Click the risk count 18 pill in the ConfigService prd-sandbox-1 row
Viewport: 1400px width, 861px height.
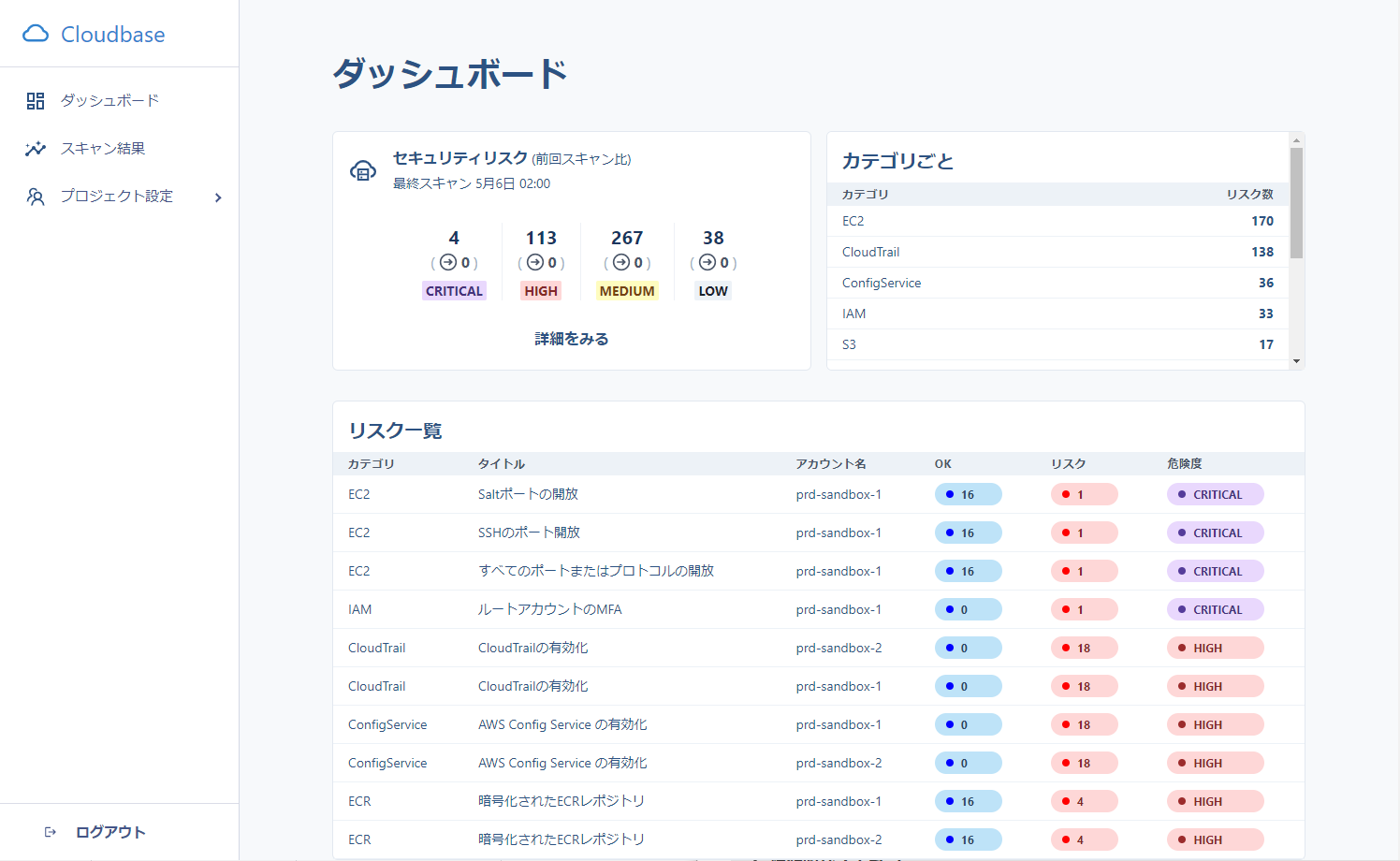tap(1085, 724)
